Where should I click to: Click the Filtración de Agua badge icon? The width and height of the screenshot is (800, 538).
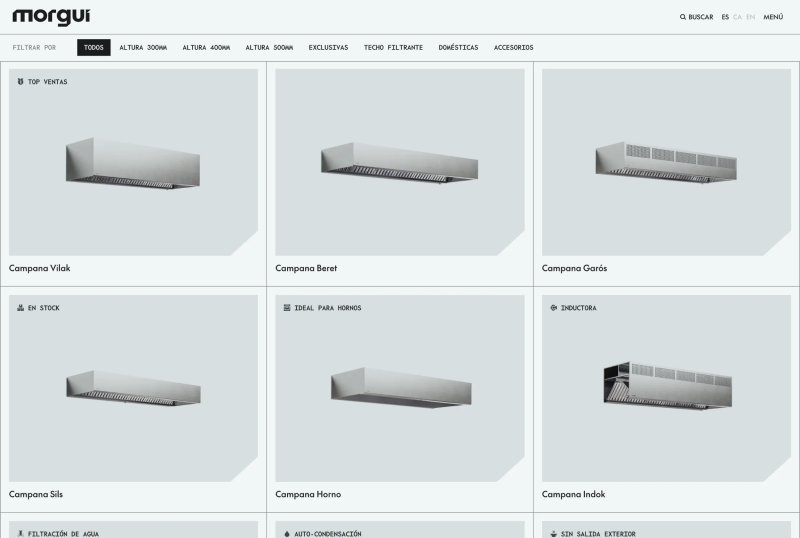click(20, 533)
